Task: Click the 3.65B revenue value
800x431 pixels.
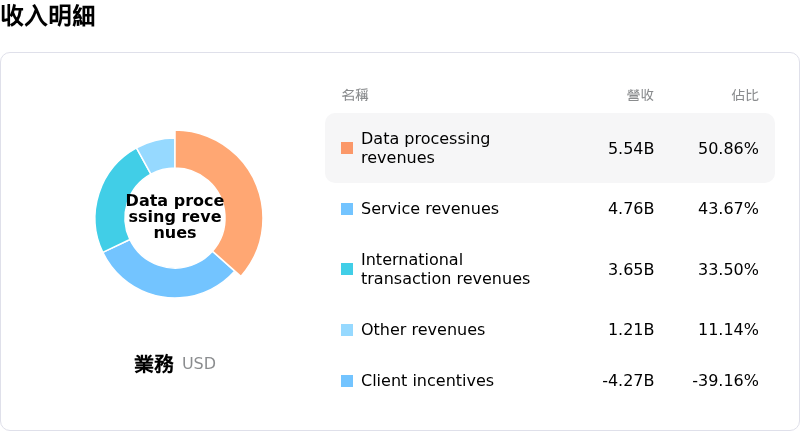Action: tap(631, 269)
